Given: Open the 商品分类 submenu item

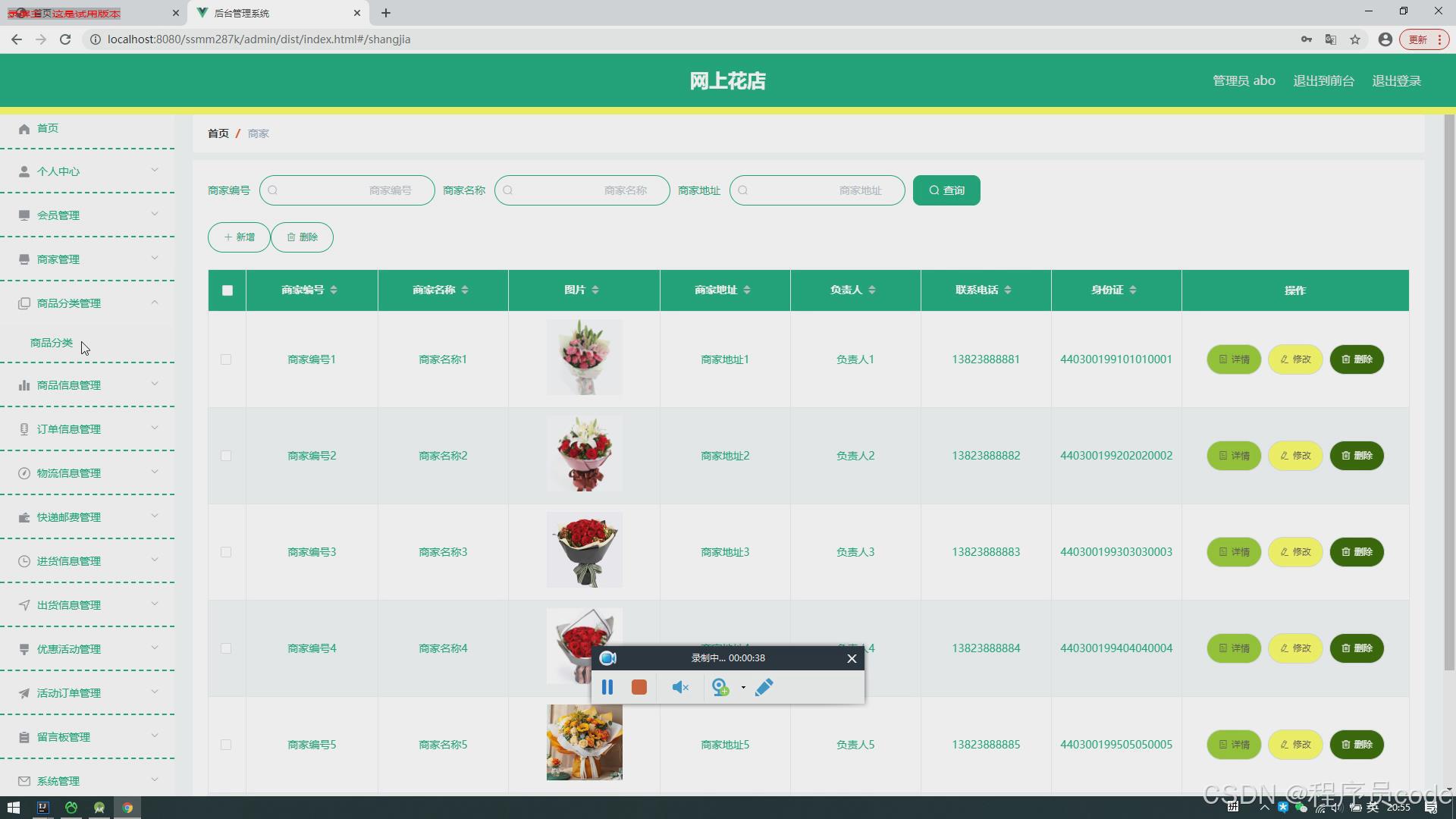Looking at the screenshot, I should pos(52,343).
